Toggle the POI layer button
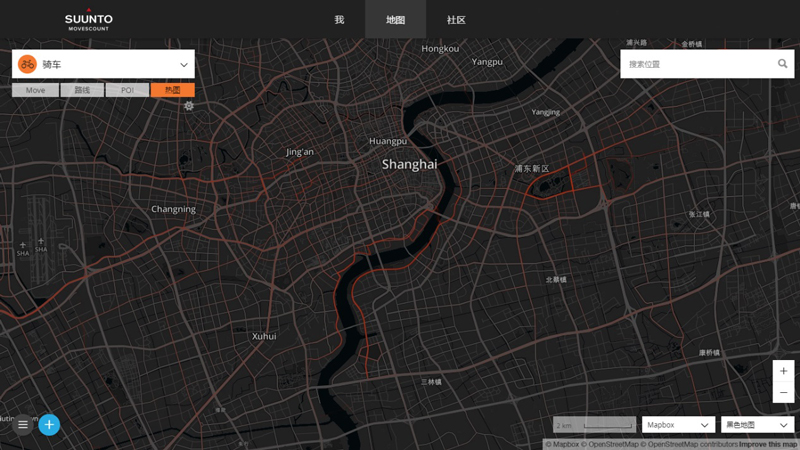Viewport: 800px width, 450px height. 127,90
